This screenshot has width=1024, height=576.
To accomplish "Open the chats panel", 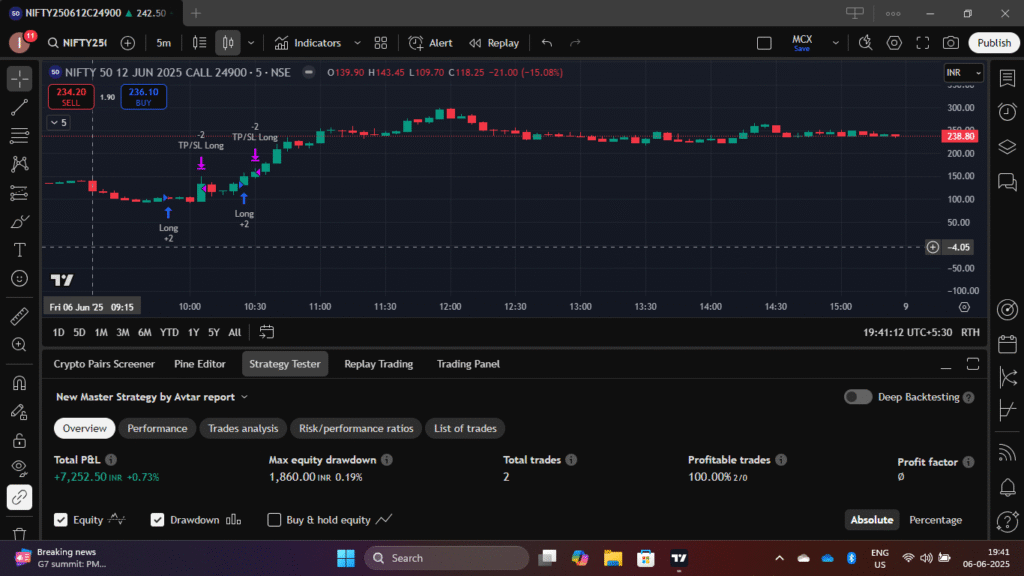I will 1007,182.
